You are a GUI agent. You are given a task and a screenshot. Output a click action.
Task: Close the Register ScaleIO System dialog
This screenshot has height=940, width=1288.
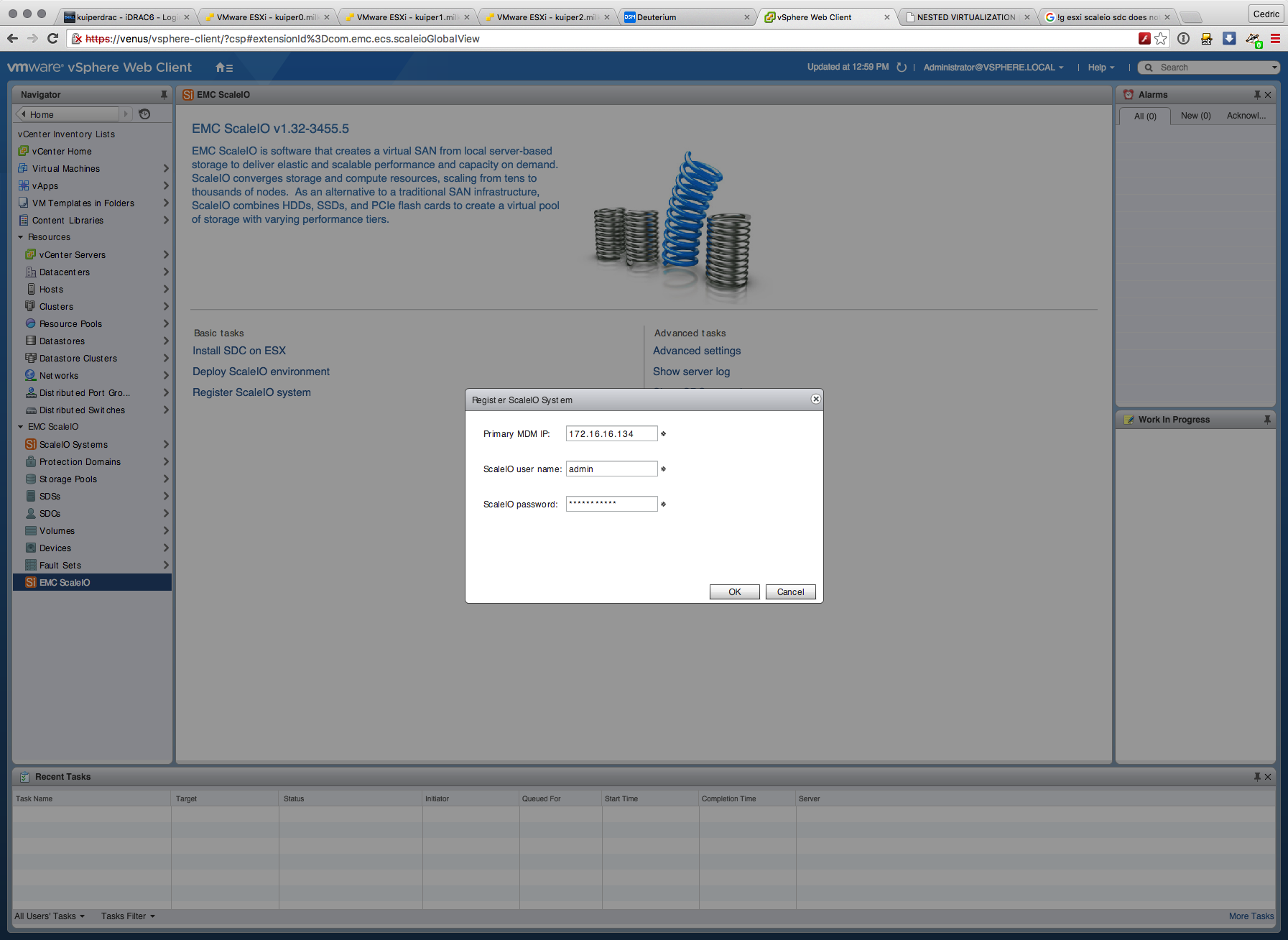click(815, 399)
